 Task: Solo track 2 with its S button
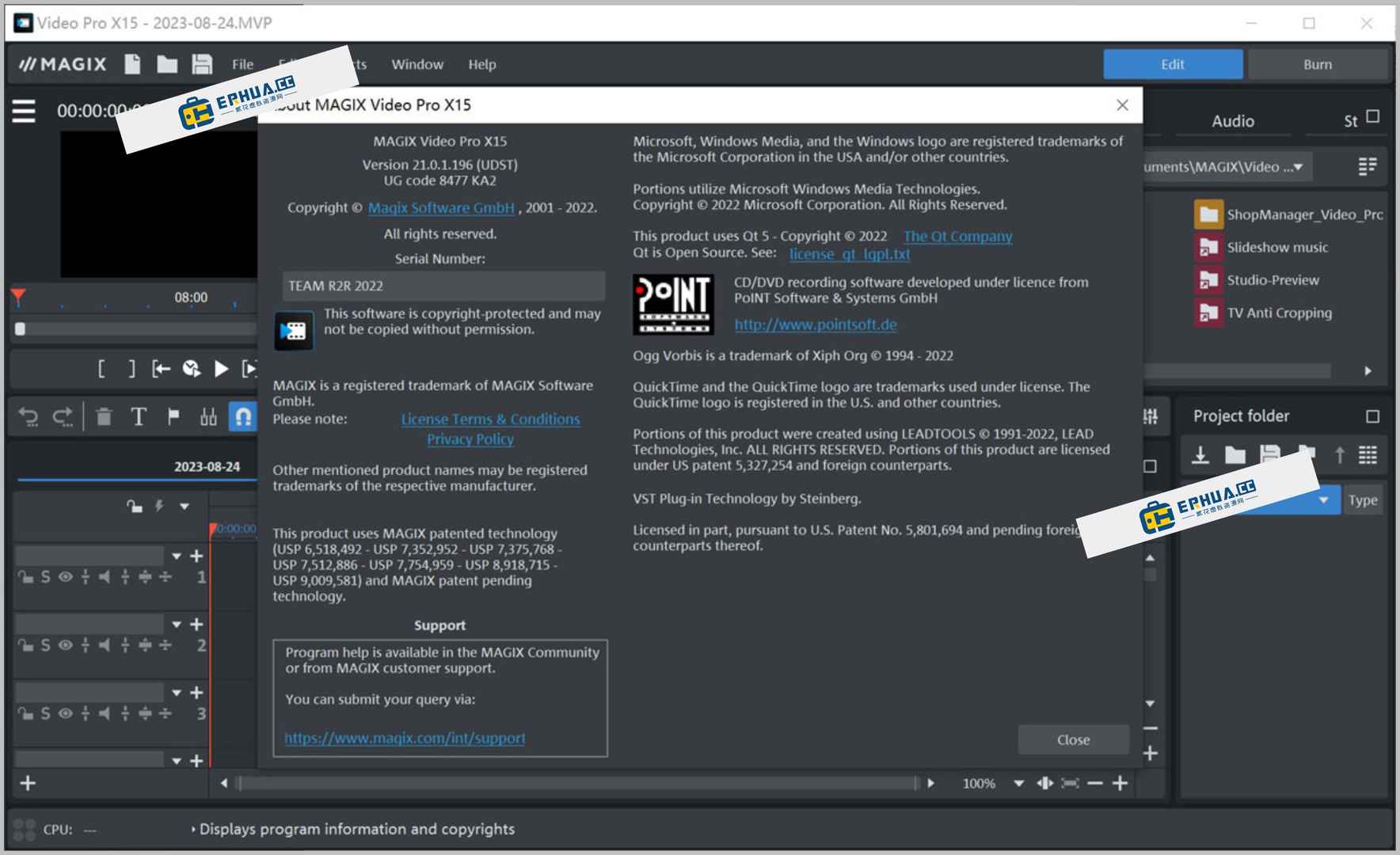coord(45,646)
